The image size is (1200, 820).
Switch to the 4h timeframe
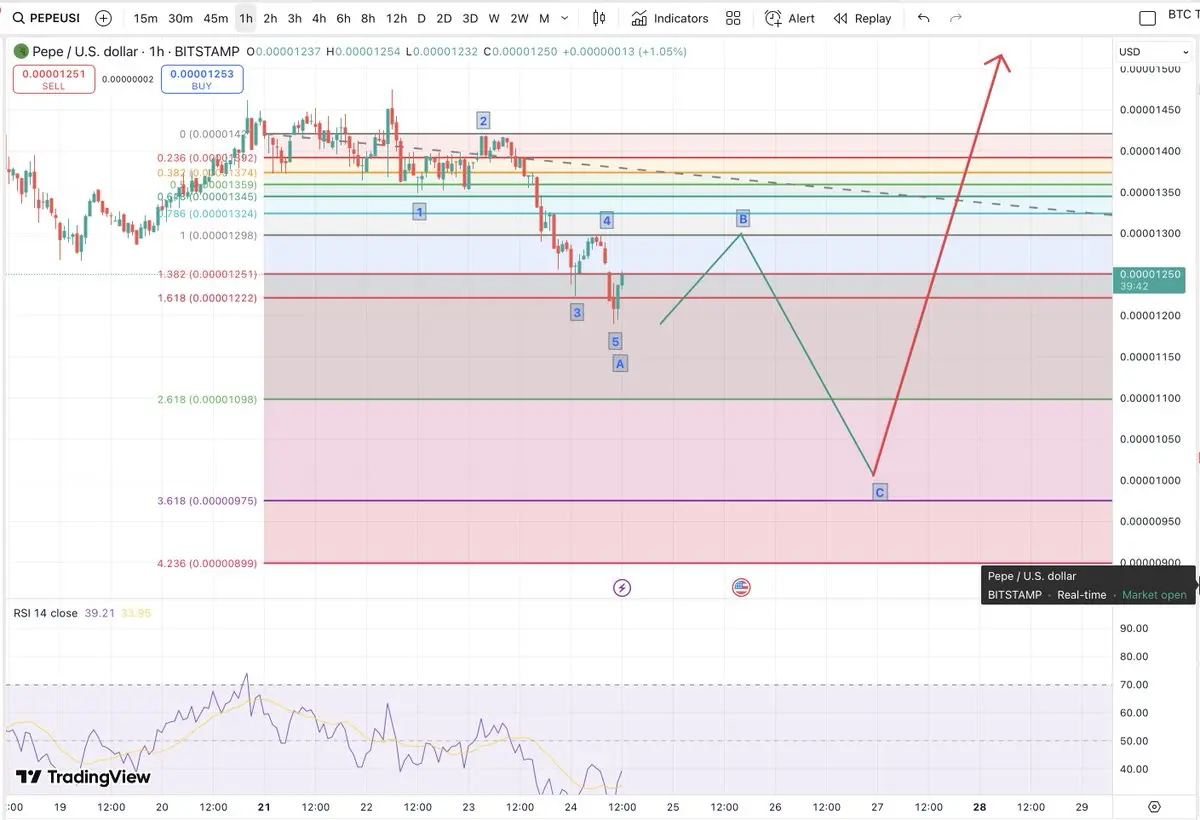(318, 18)
